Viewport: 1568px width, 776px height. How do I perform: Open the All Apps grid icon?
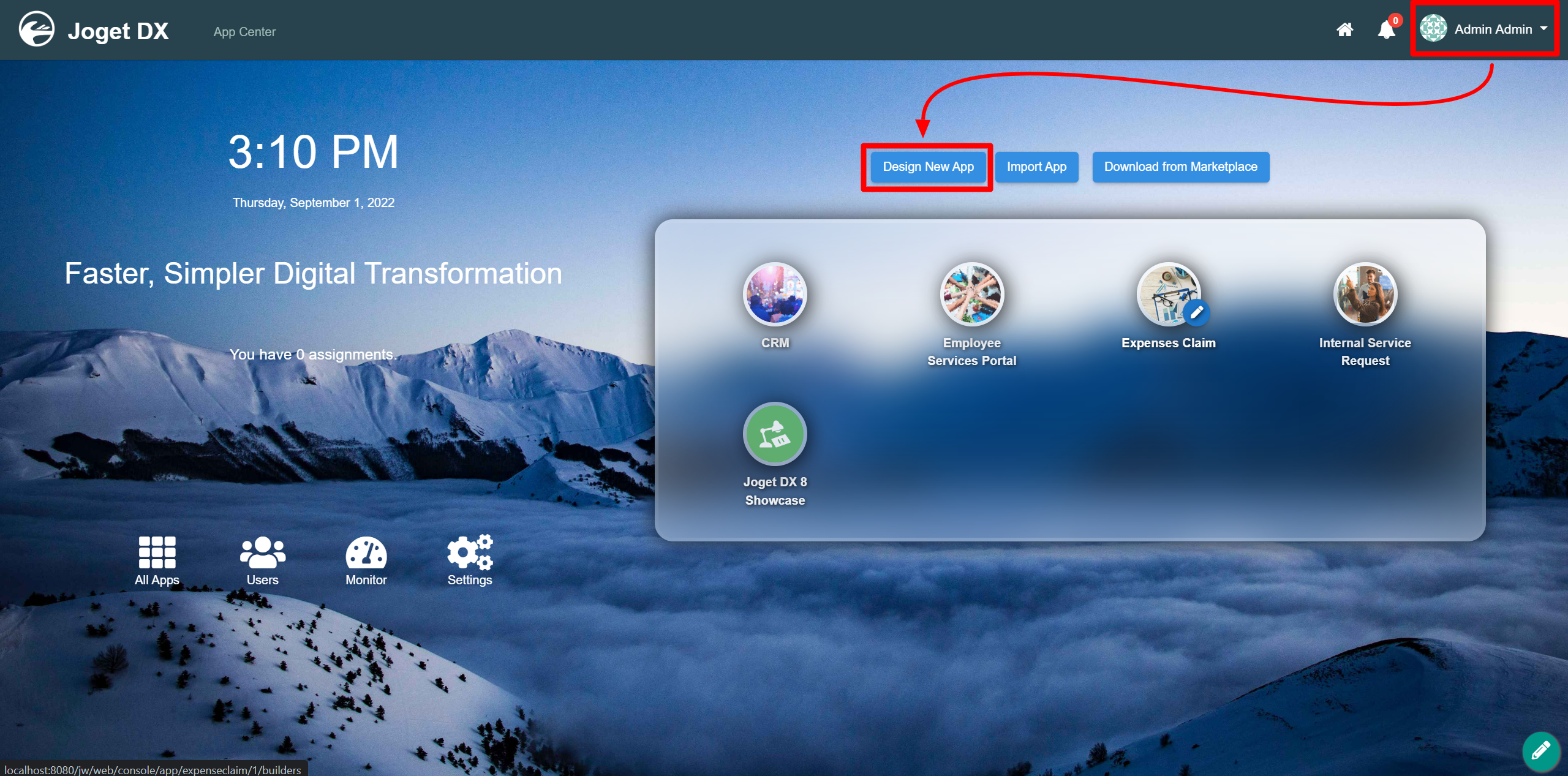(x=157, y=552)
